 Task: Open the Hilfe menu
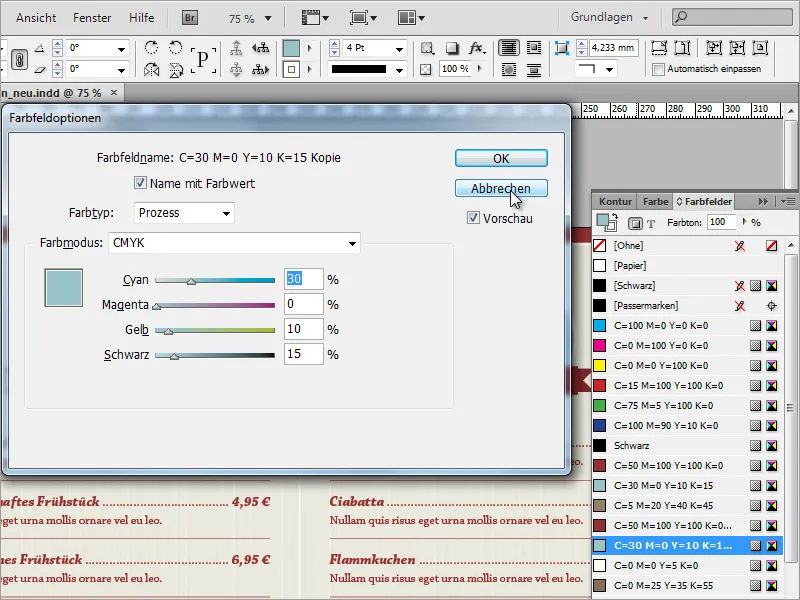(x=141, y=18)
